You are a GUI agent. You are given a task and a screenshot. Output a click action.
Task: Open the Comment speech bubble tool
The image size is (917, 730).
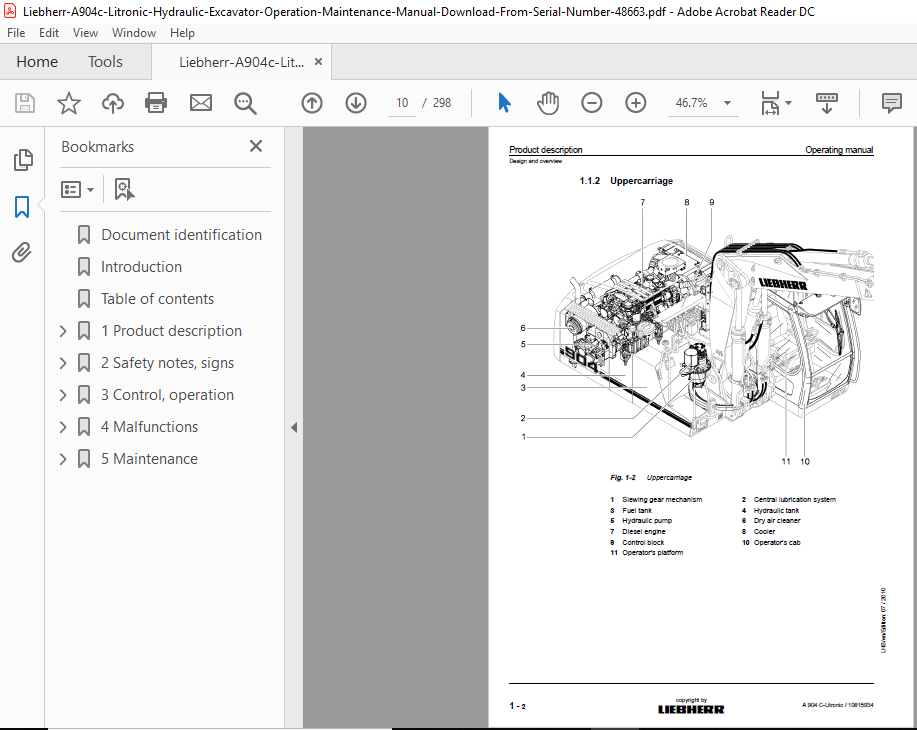pos(891,103)
